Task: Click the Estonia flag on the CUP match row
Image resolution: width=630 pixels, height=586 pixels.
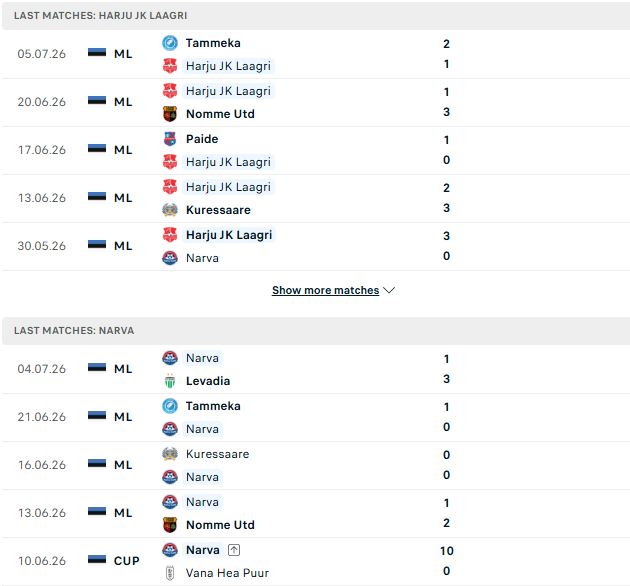Action: click(97, 559)
